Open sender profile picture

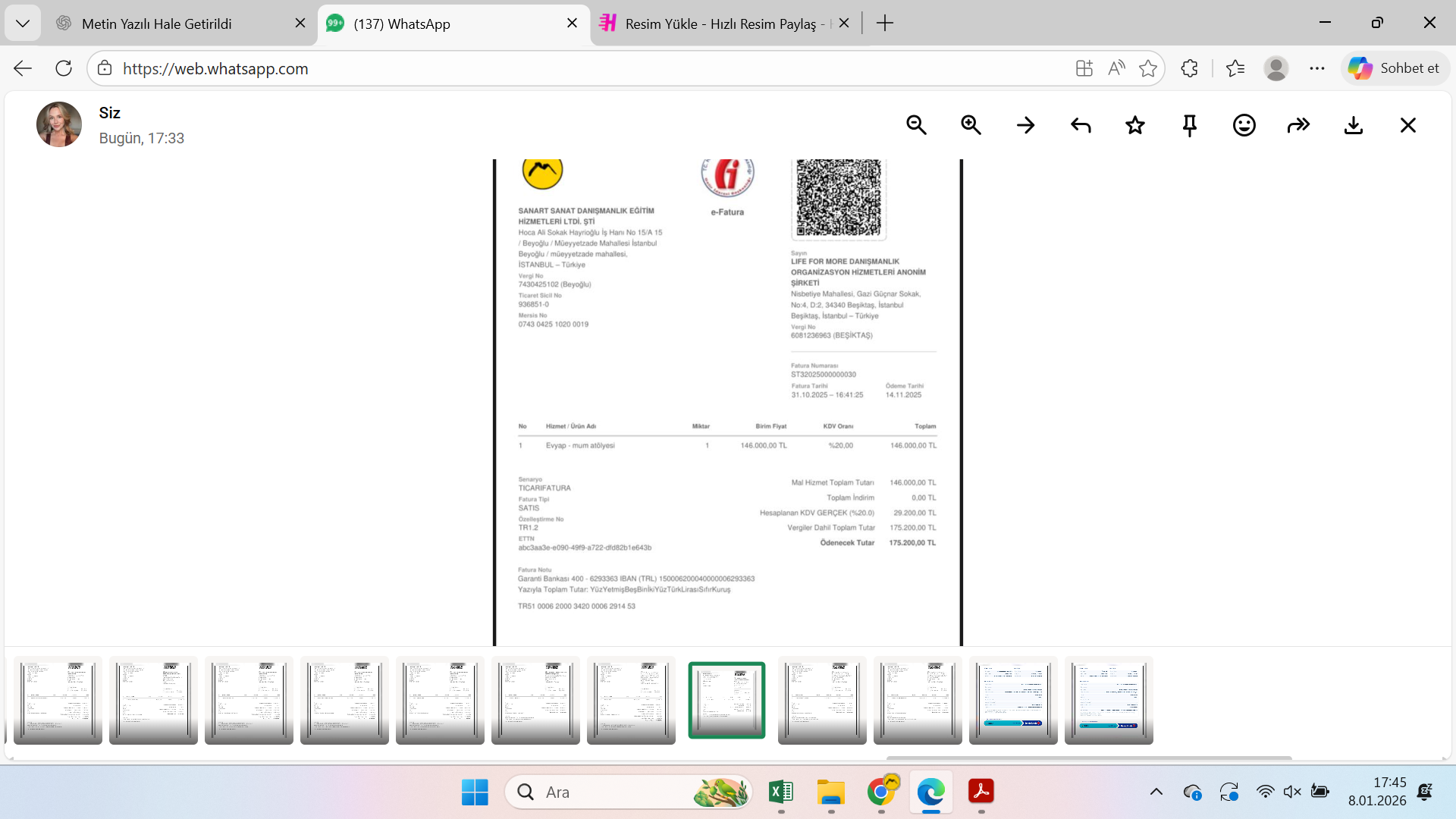(59, 124)
